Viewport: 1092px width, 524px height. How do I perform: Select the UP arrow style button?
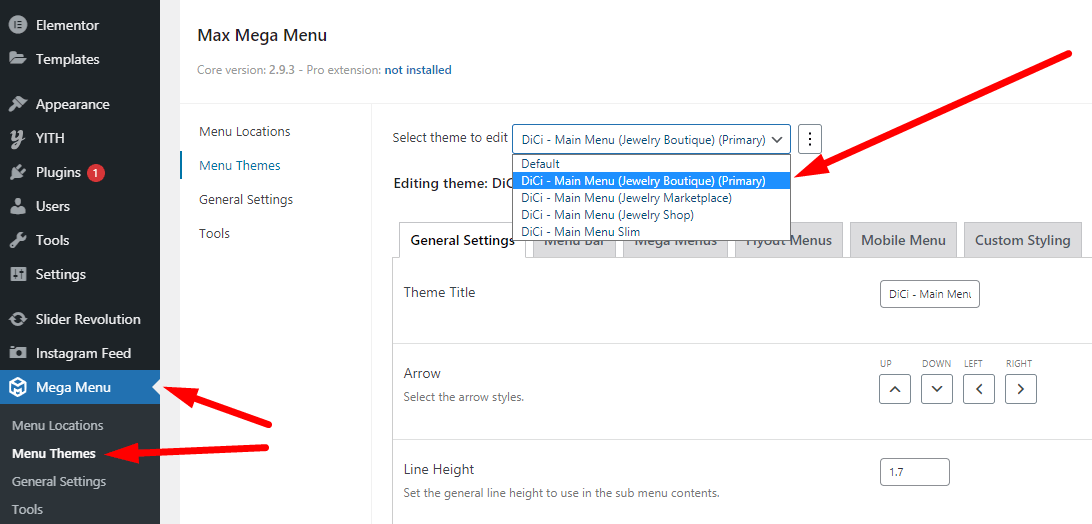pyautogui.click(x=895, y=389)
